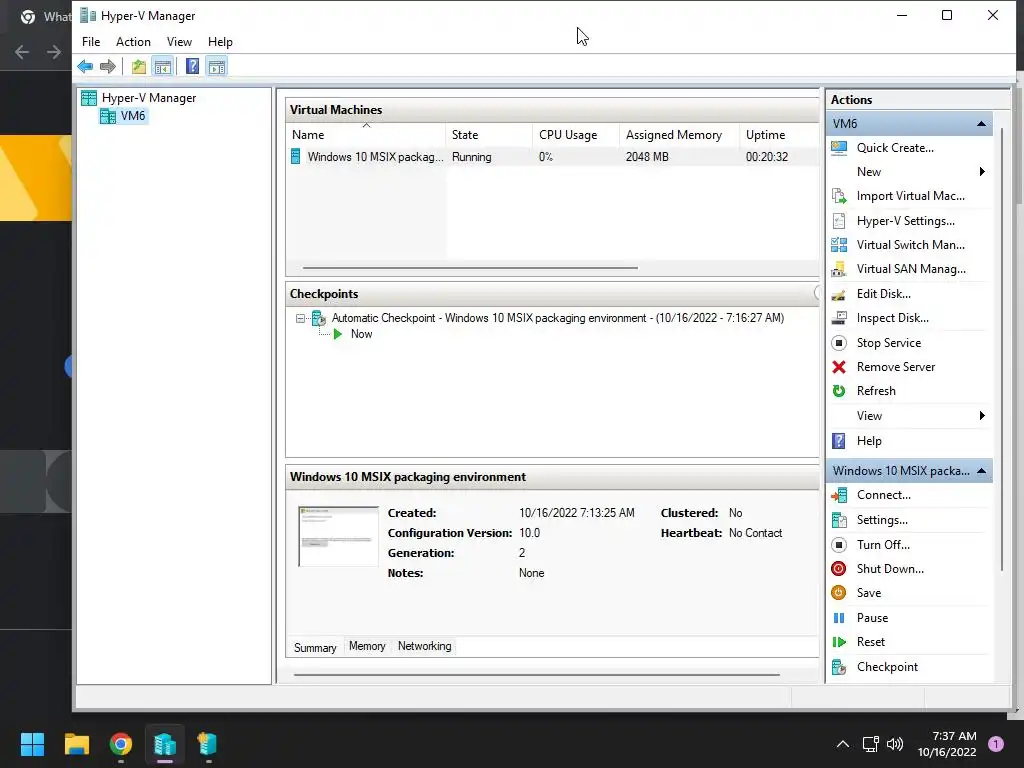Click details pane bottom horizontal scrollbar
1024x768 pixels.
coord(537,675)
